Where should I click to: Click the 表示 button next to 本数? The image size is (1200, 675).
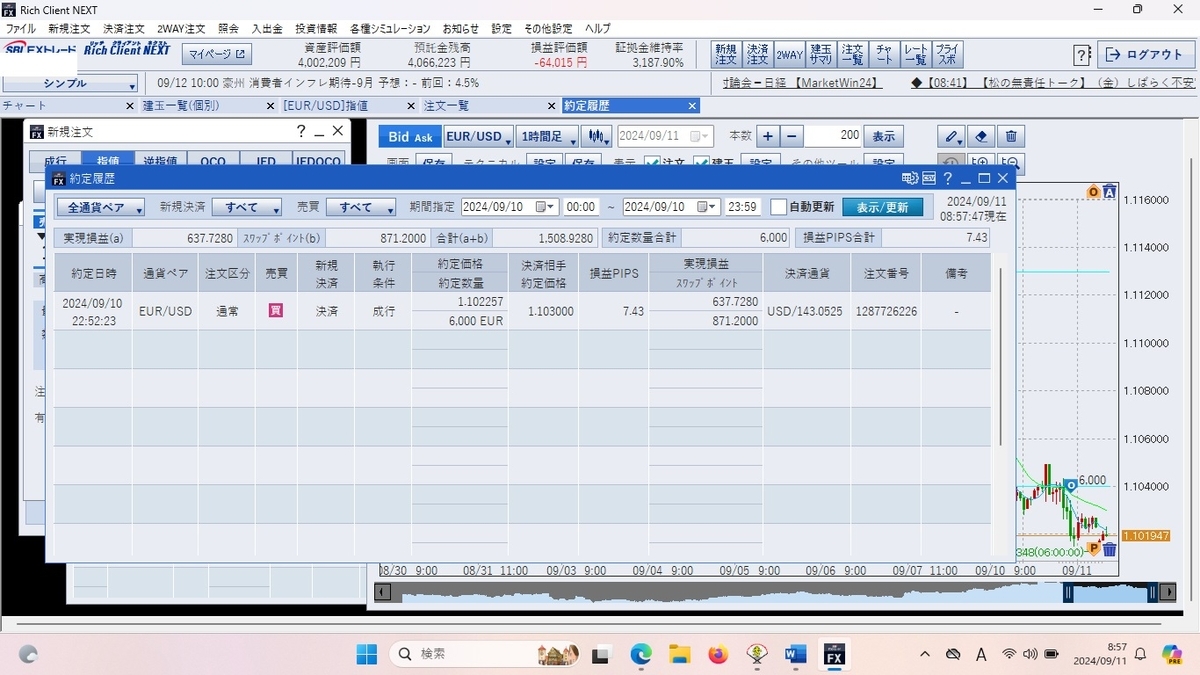tap(883, 136)
